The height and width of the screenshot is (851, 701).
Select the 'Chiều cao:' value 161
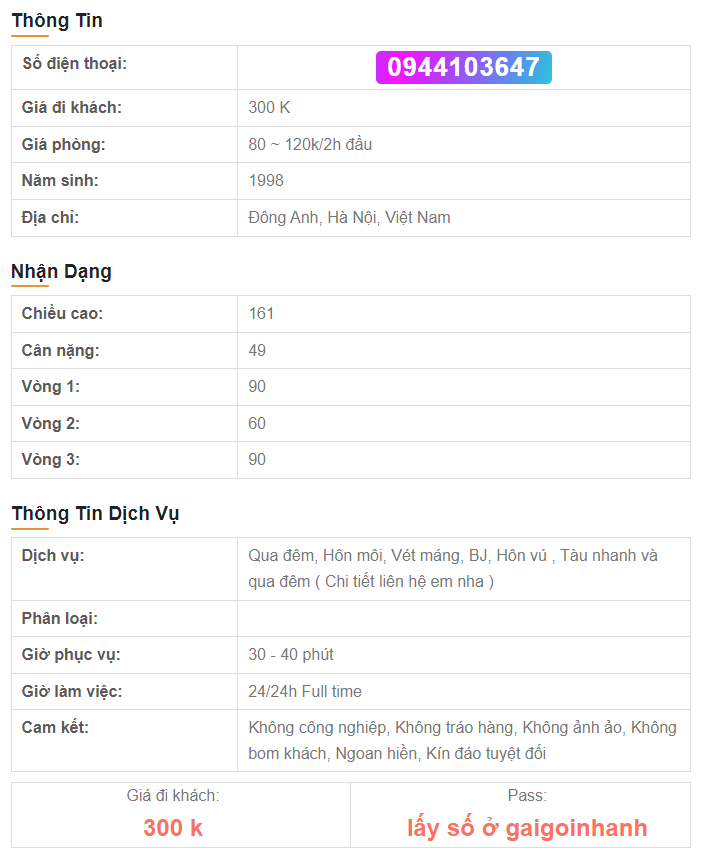point(261,314)
